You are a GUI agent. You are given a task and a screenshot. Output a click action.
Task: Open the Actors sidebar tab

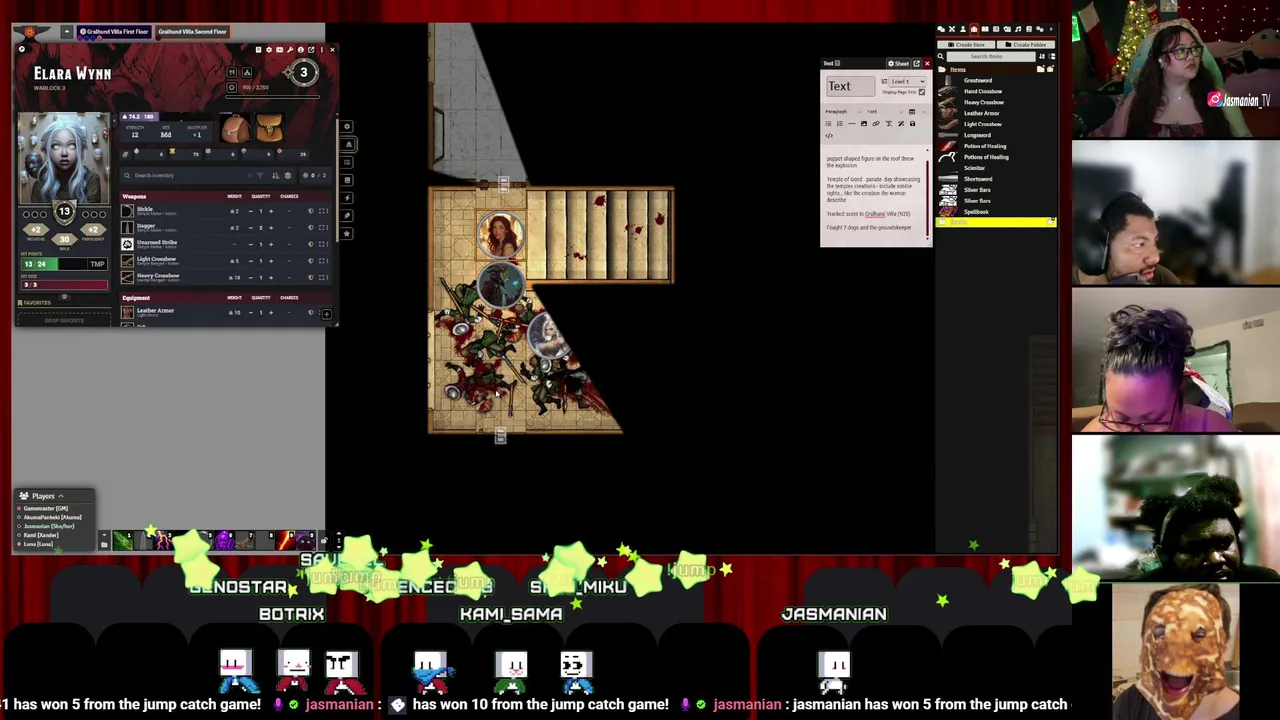click(963, 29)
